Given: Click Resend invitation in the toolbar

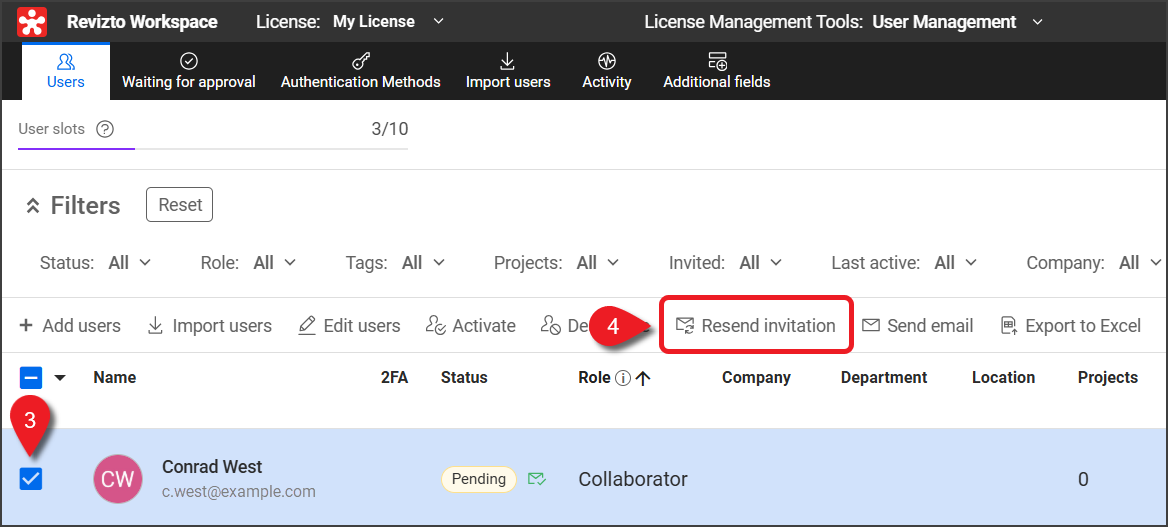Looking at the screenshot, I should (756, 326).
